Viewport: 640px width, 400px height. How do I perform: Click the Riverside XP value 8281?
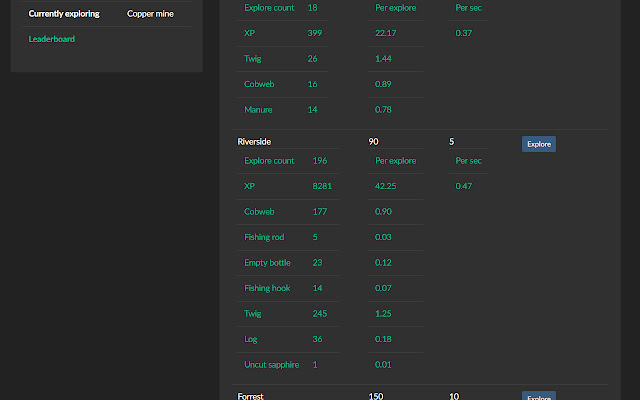coord(322,186)
